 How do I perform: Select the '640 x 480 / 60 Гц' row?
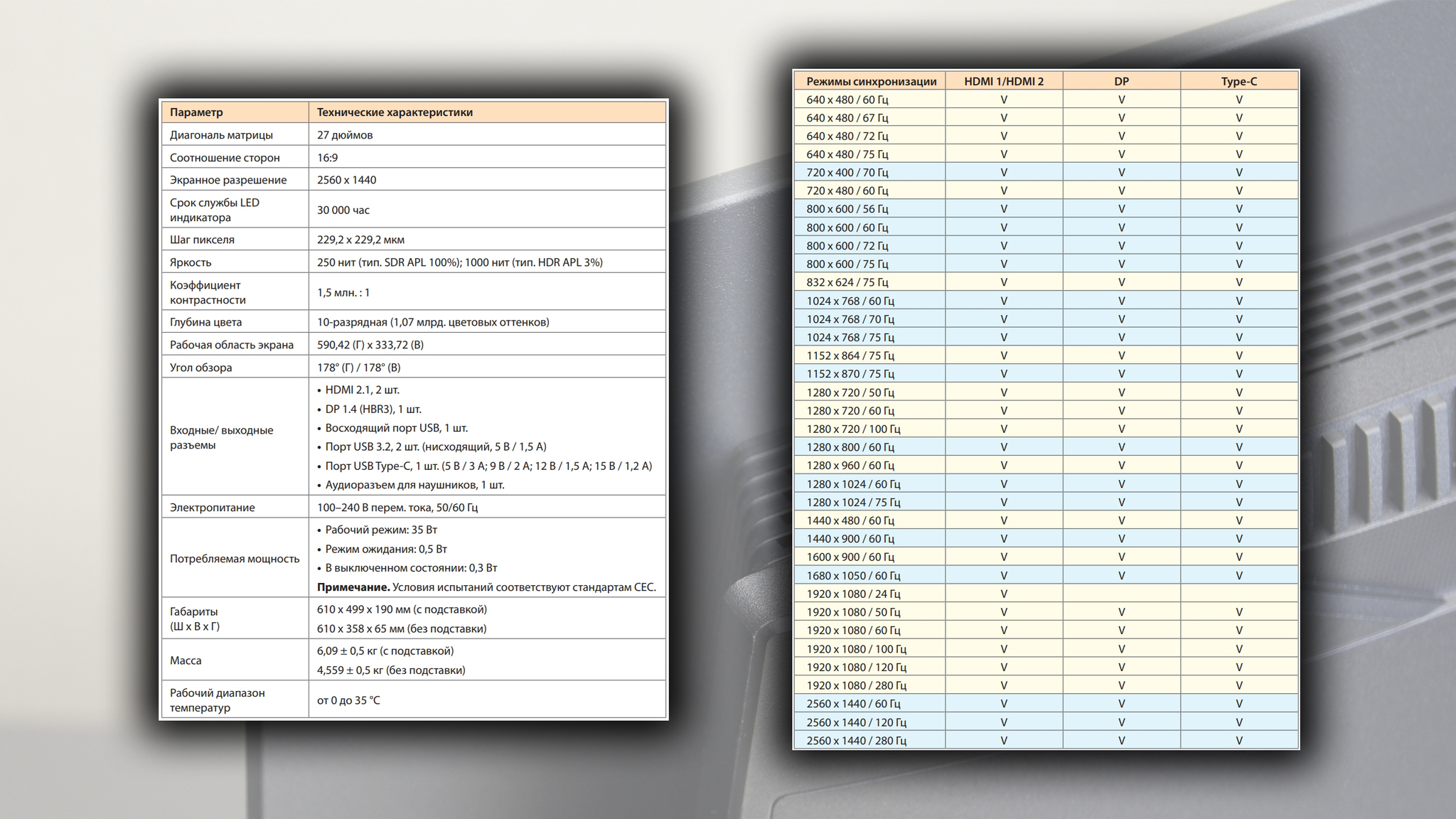pos(847,100)
